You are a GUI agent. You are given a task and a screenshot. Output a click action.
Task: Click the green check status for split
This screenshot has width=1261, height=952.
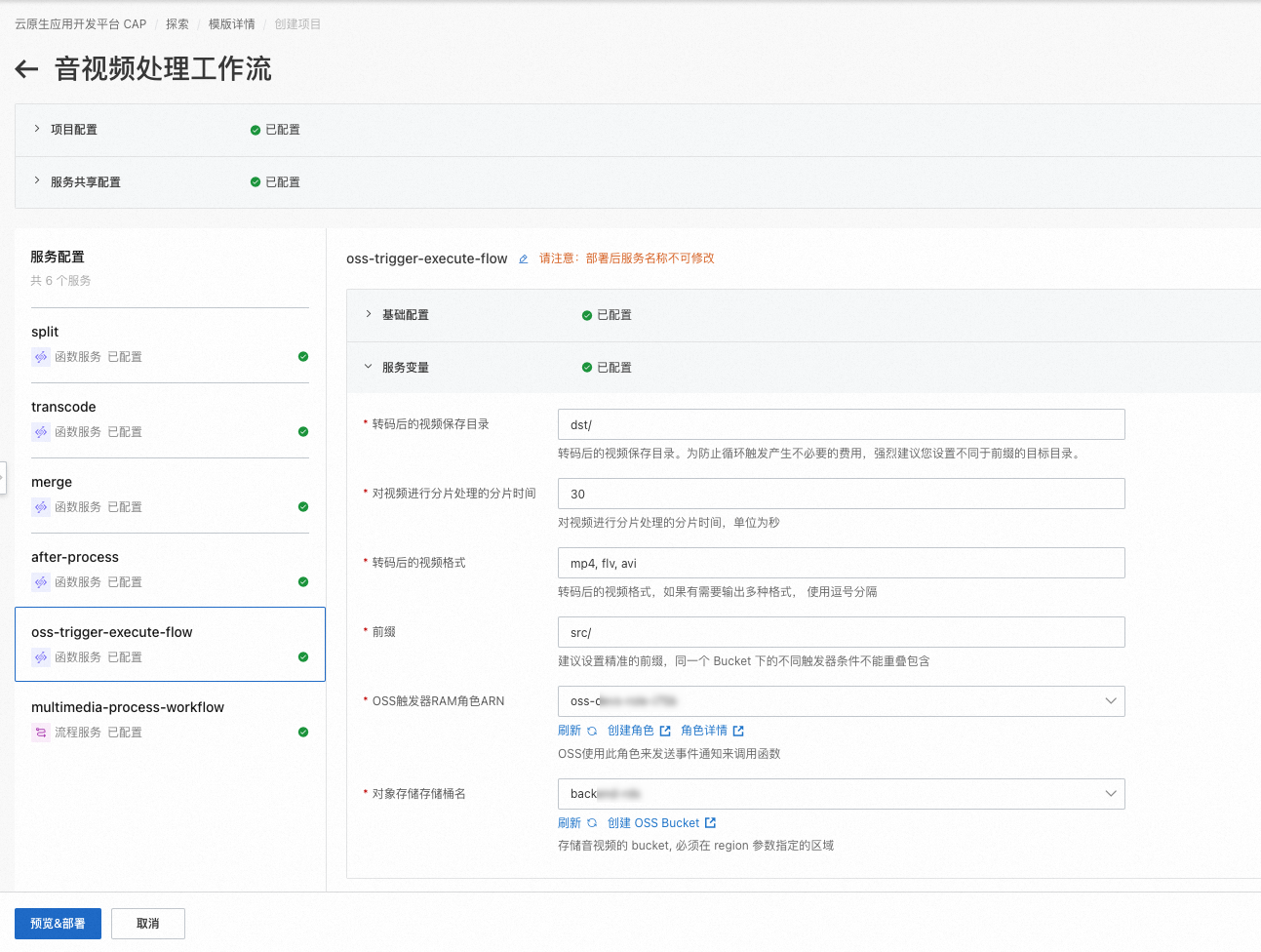pos(303,357)
